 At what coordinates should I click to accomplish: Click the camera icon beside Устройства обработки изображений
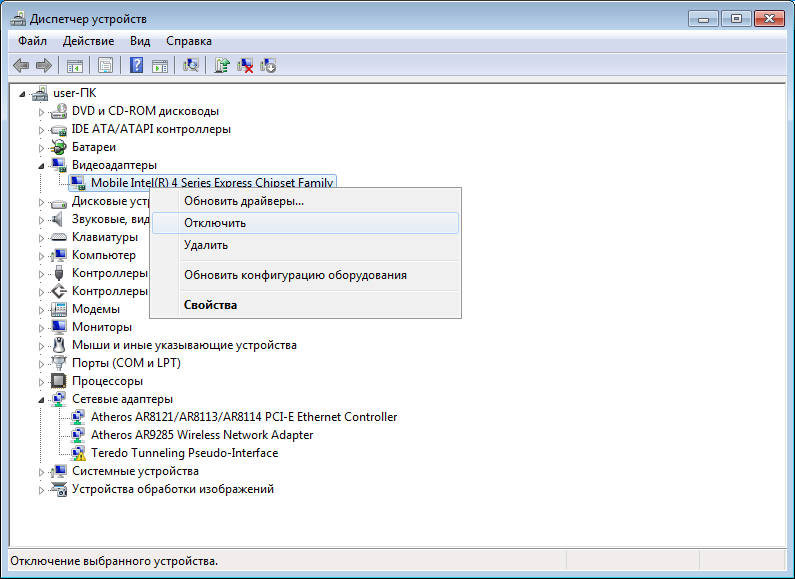59,489
